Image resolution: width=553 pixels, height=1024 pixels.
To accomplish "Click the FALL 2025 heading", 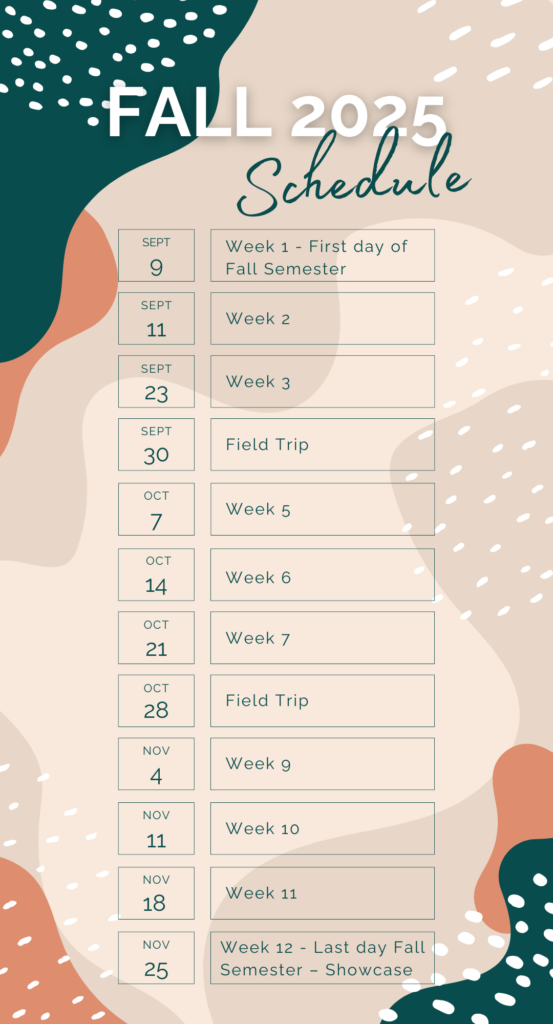I will tap(277, 114).
